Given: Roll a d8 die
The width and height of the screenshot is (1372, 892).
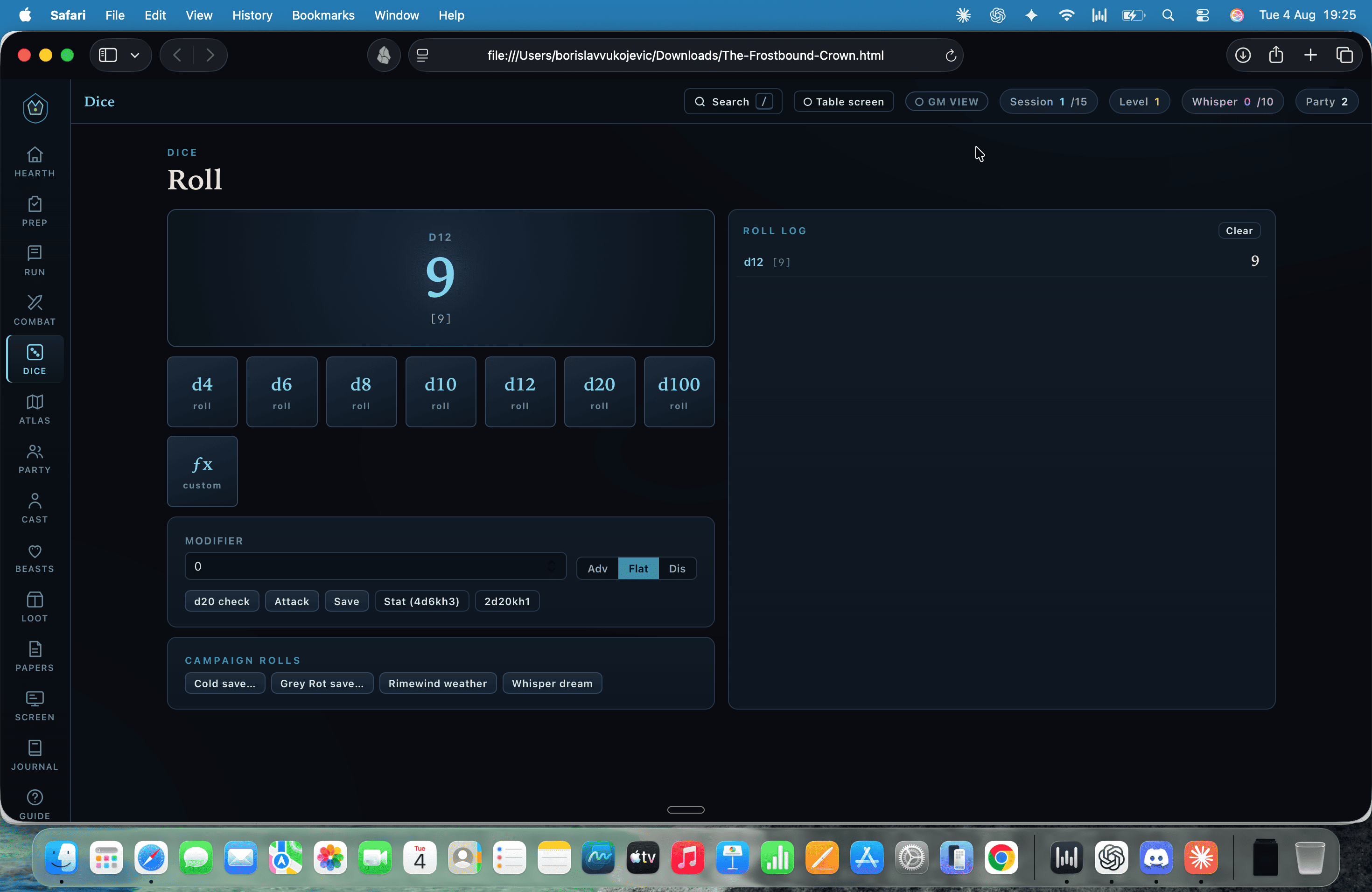Looking at the screenshot, I should point(362,392).
